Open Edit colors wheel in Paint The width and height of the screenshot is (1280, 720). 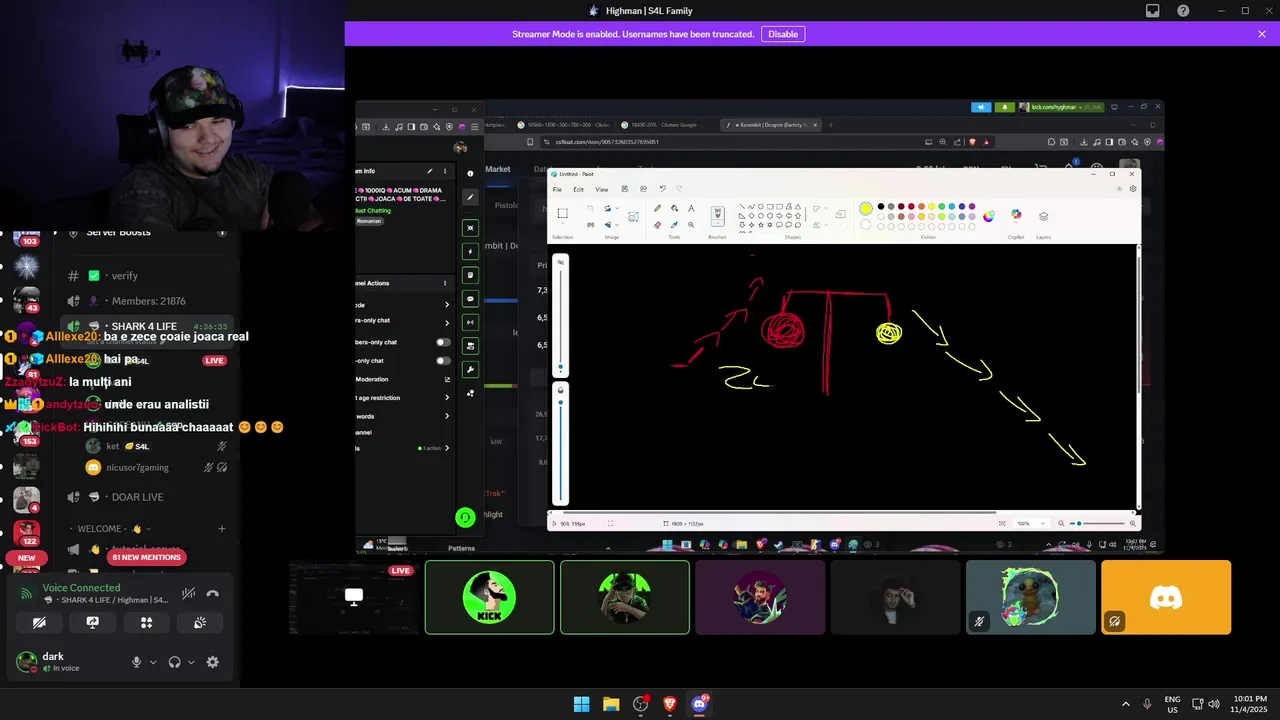[x=989, y=216]
